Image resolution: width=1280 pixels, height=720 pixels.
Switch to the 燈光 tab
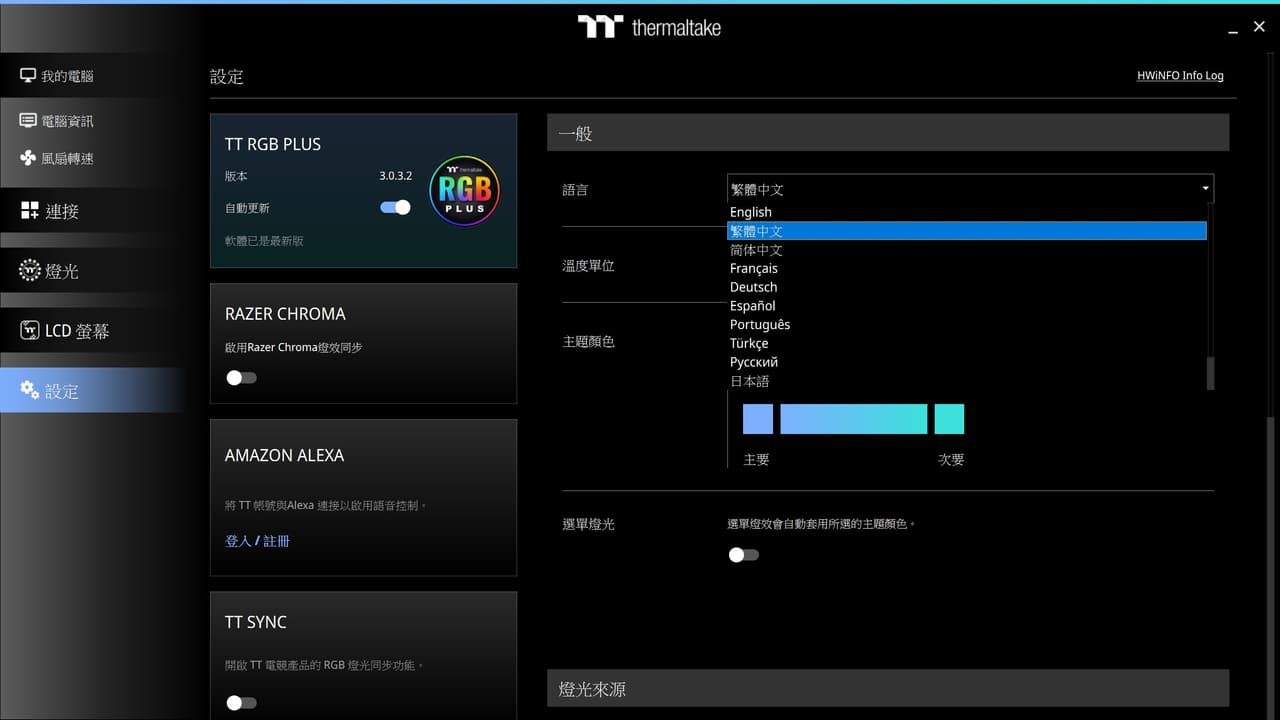click(x=92, y=271)
